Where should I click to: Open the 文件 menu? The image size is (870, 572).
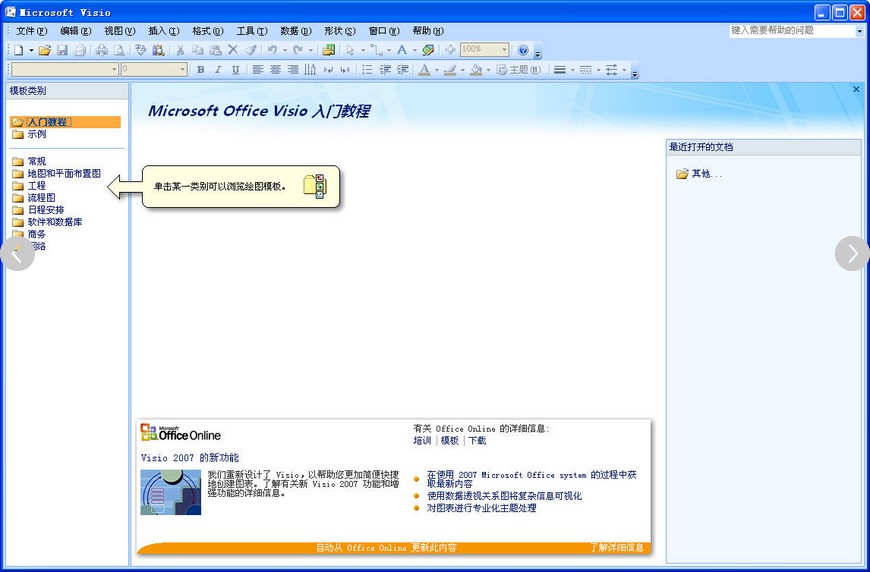point(31,31)
